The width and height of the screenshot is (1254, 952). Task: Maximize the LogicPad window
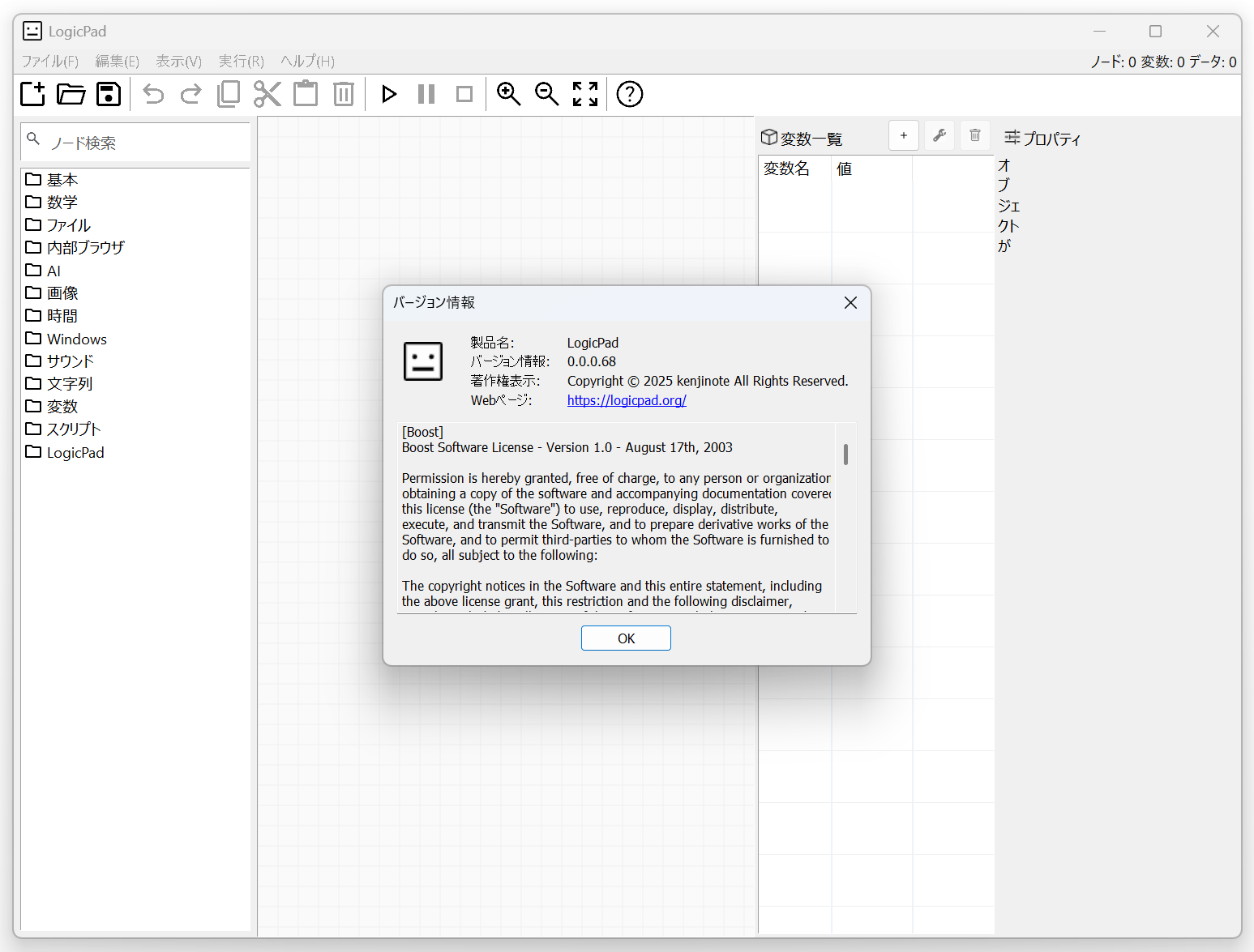1156,31
